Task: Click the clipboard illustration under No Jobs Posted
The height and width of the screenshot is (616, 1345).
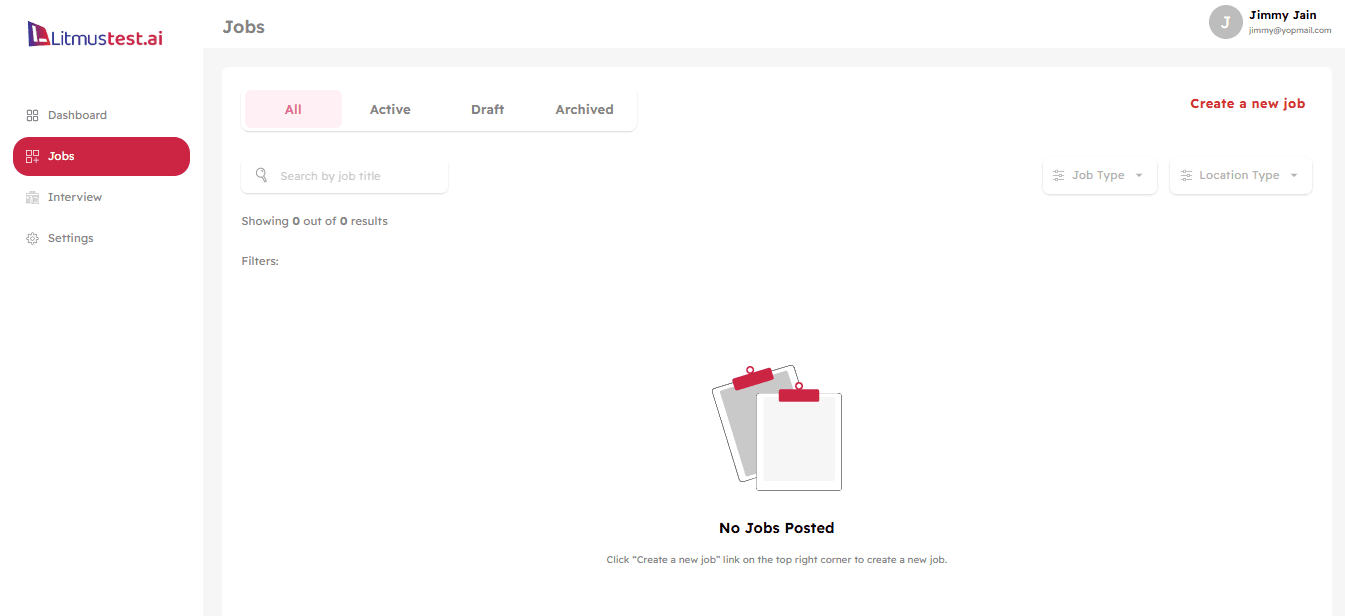Action: click(x=777, y=427)
